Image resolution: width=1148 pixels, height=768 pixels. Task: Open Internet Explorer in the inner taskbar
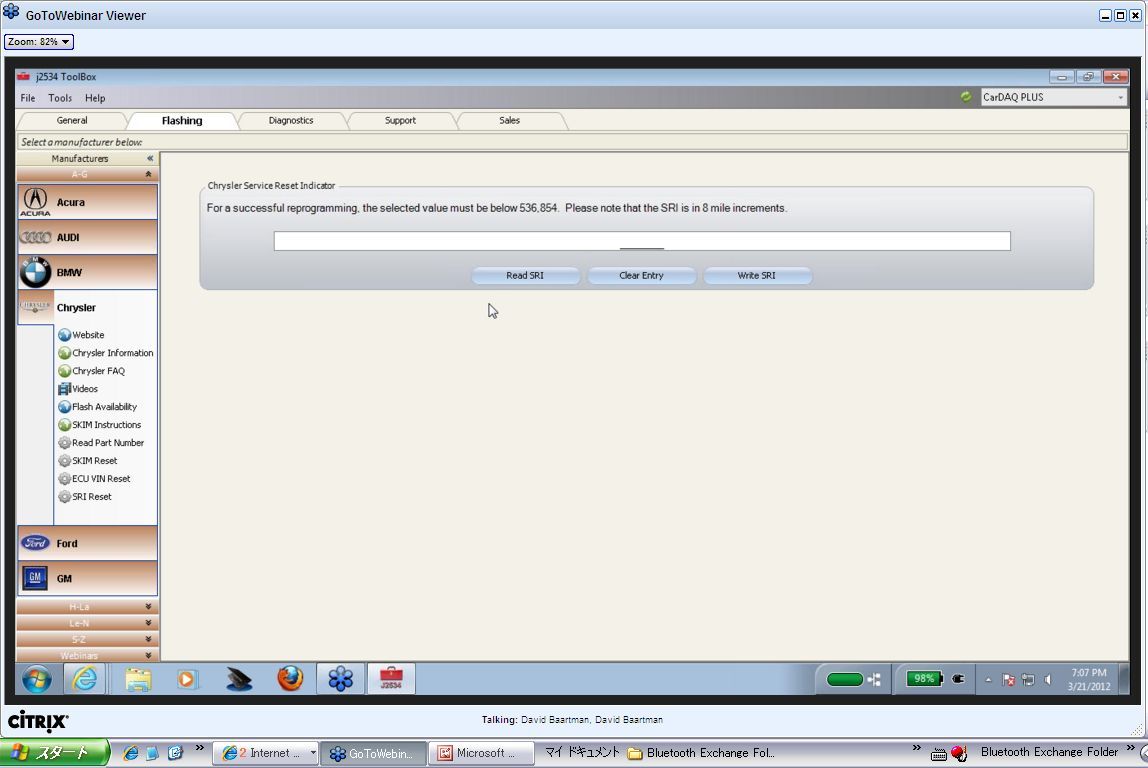point(85,679)
